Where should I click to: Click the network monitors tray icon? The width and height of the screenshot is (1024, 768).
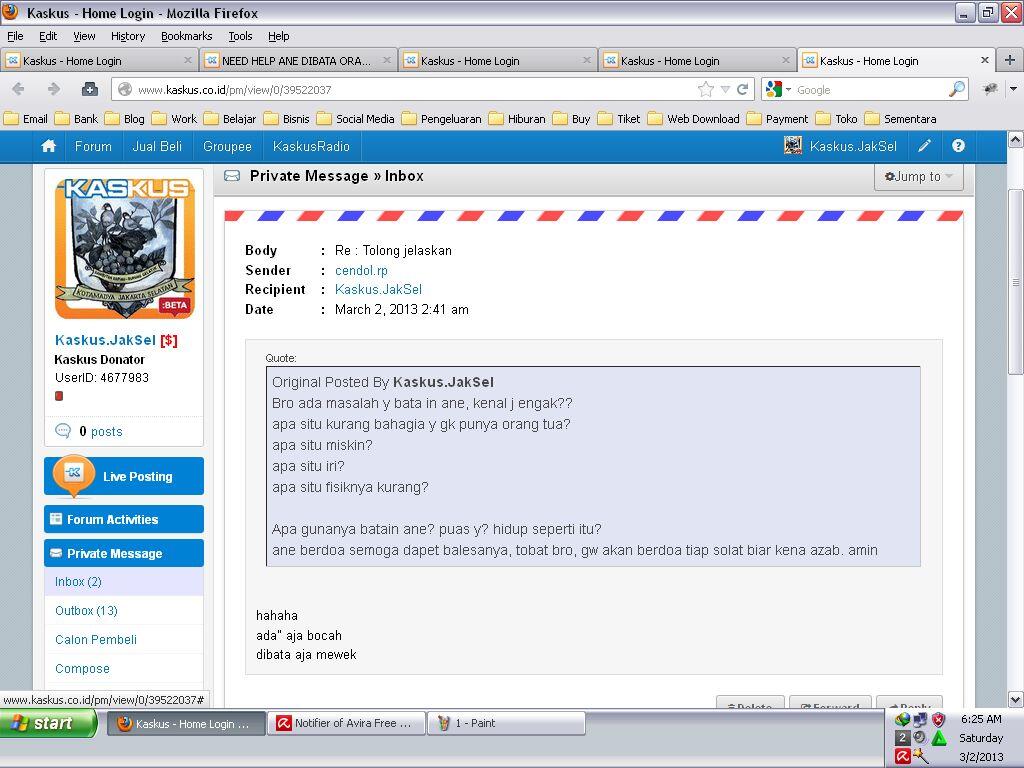coord(920,720)
